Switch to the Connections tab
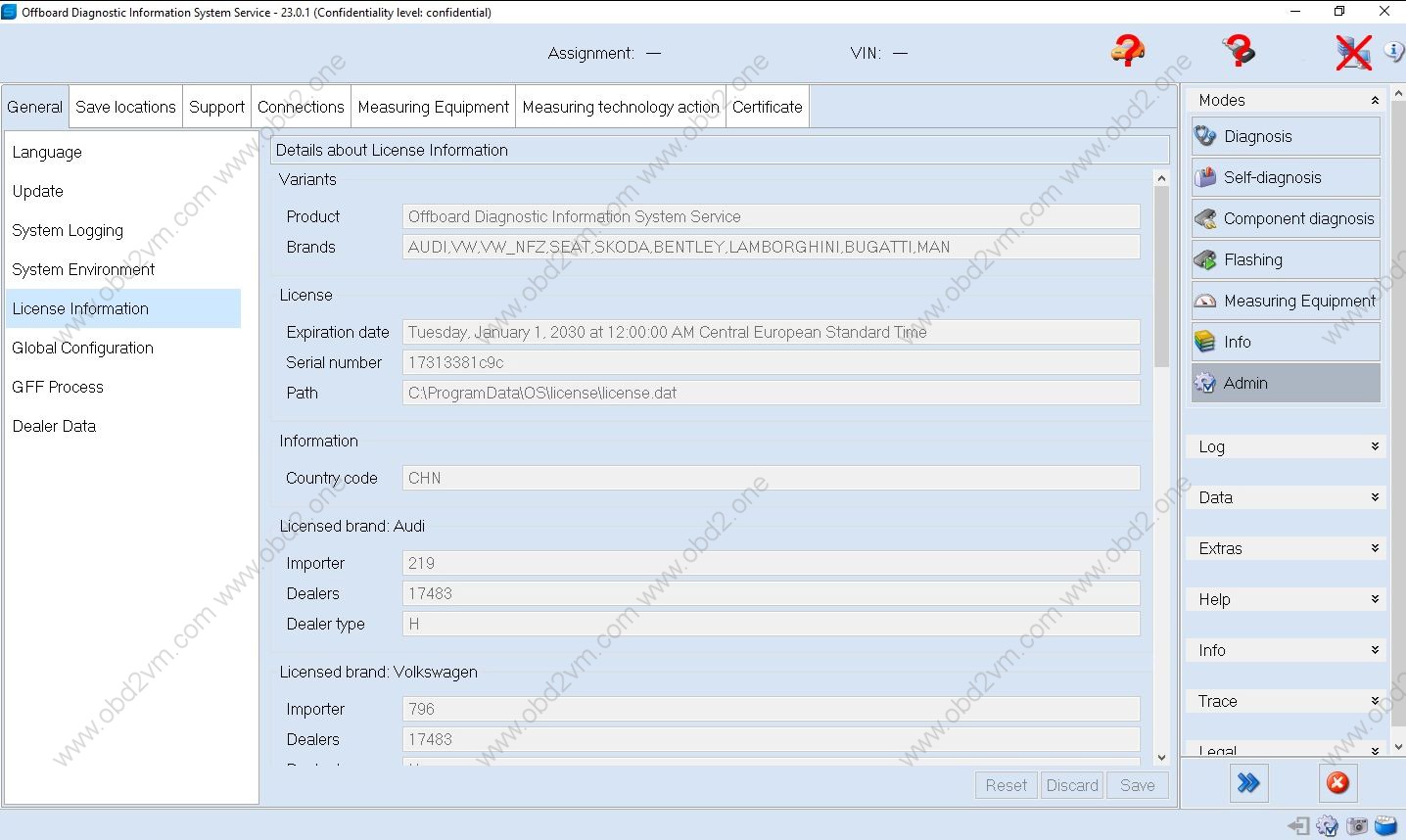 [301, 108]
